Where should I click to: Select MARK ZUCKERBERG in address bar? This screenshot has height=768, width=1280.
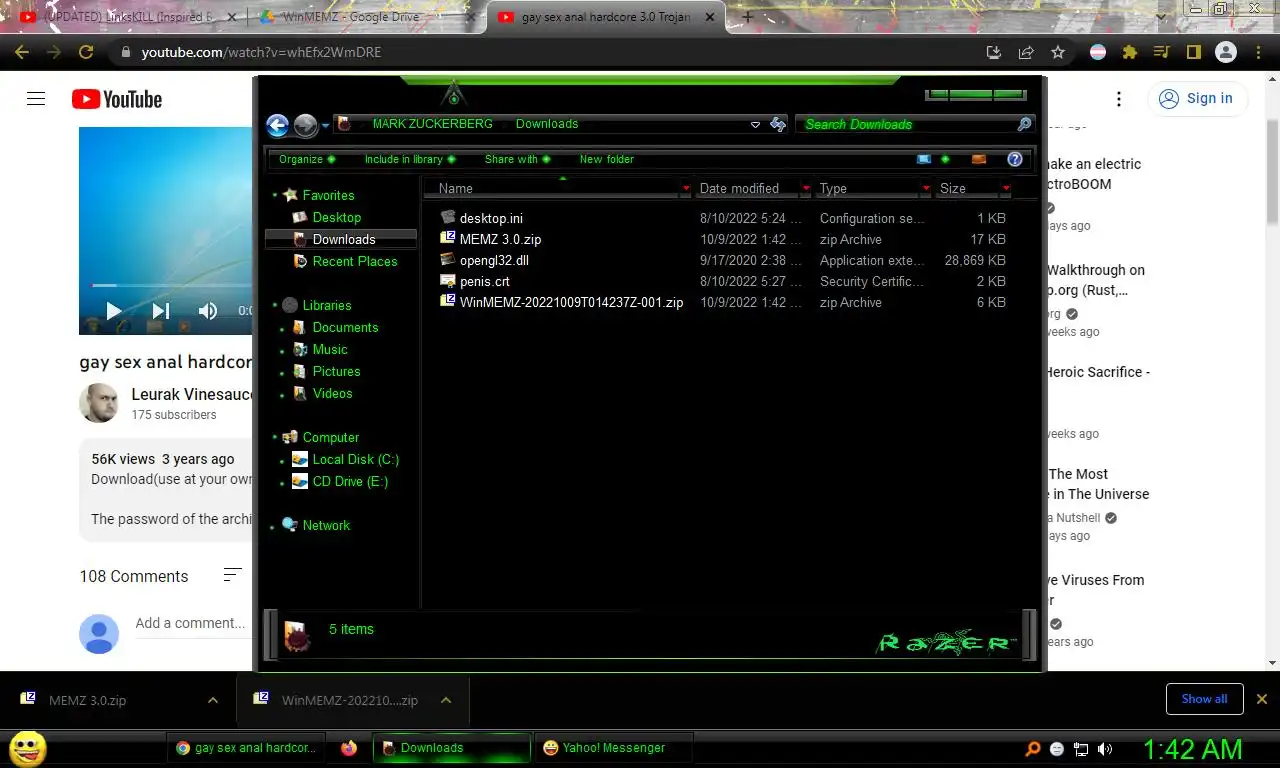pos(432,124)
